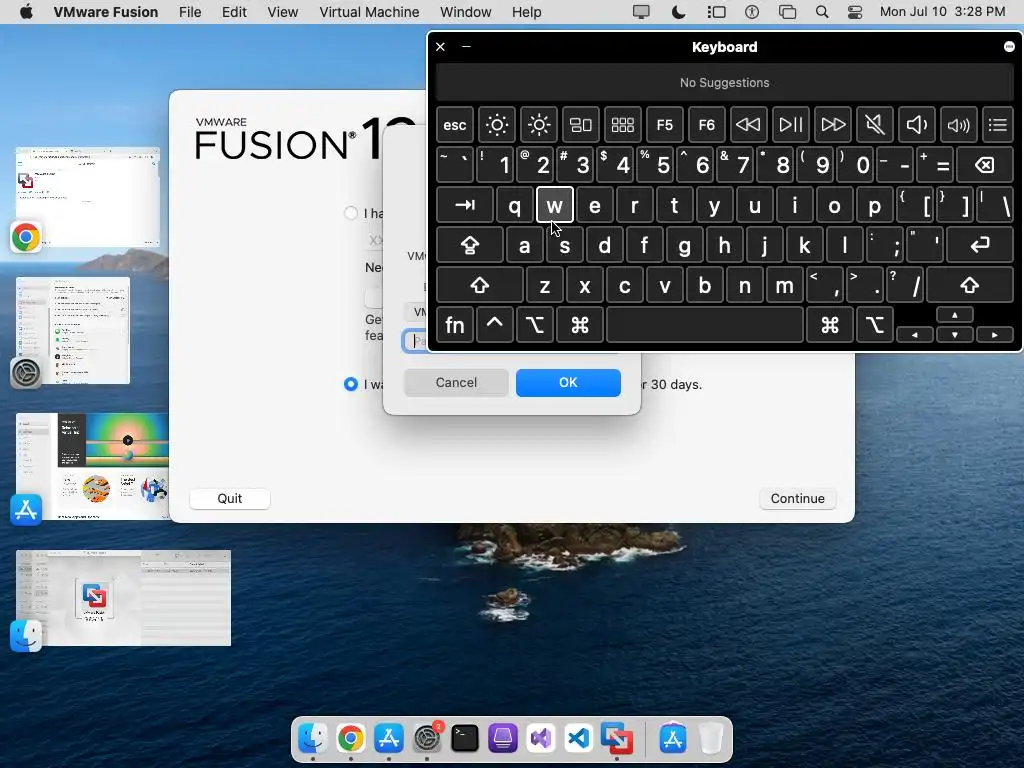Open Control Center in menu bar
Screen dimensions: 1024x768
pos(855,12)
